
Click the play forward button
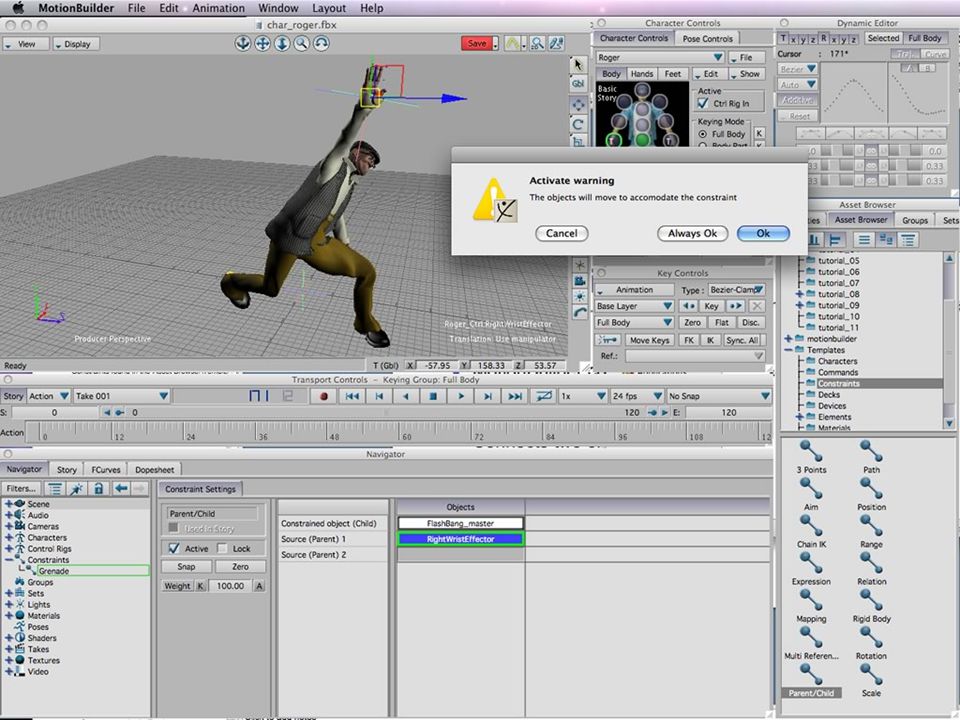pyautogui.click(x=460, y=396)
